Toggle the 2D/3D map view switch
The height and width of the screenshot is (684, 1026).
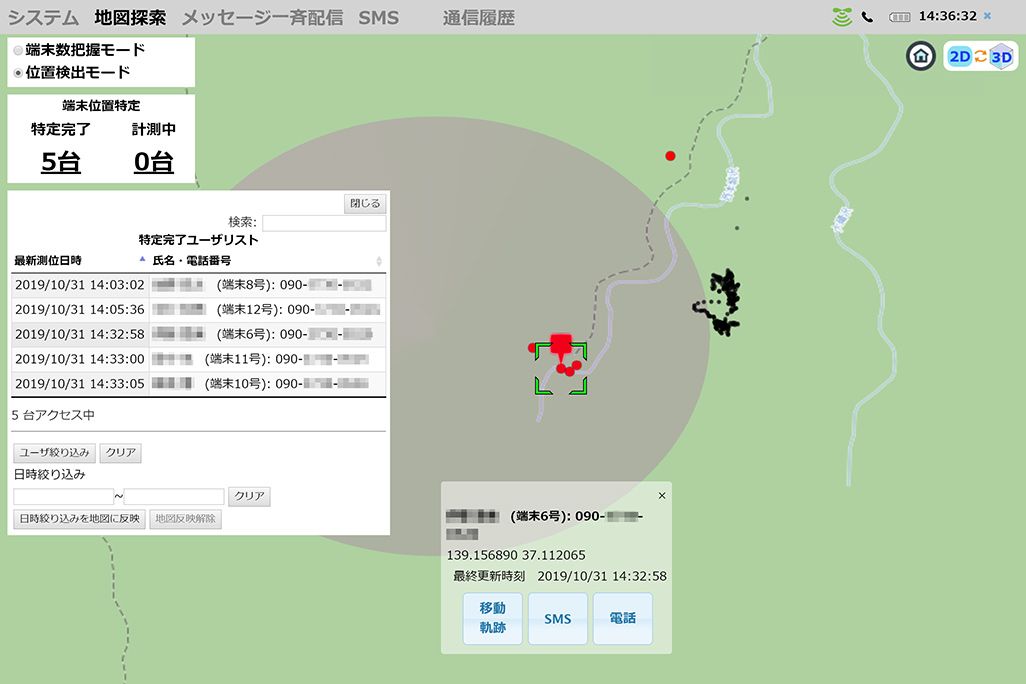click(980, 56)
